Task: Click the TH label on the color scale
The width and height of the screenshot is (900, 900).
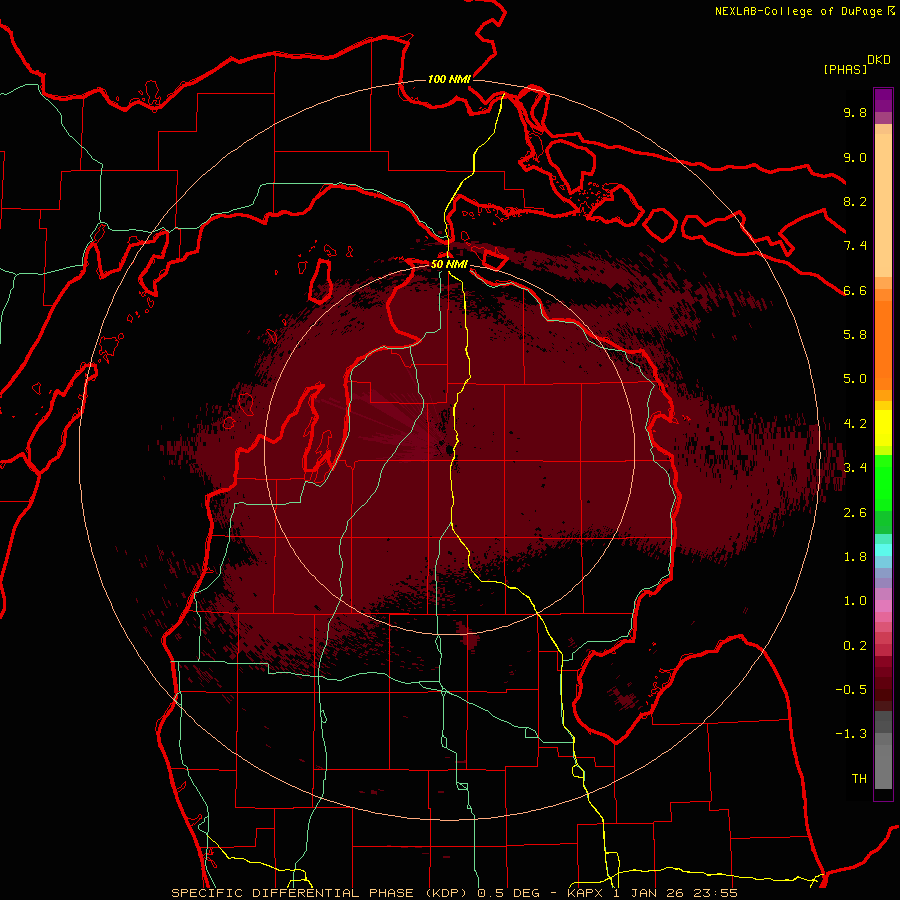Action: tap(859, 779)
